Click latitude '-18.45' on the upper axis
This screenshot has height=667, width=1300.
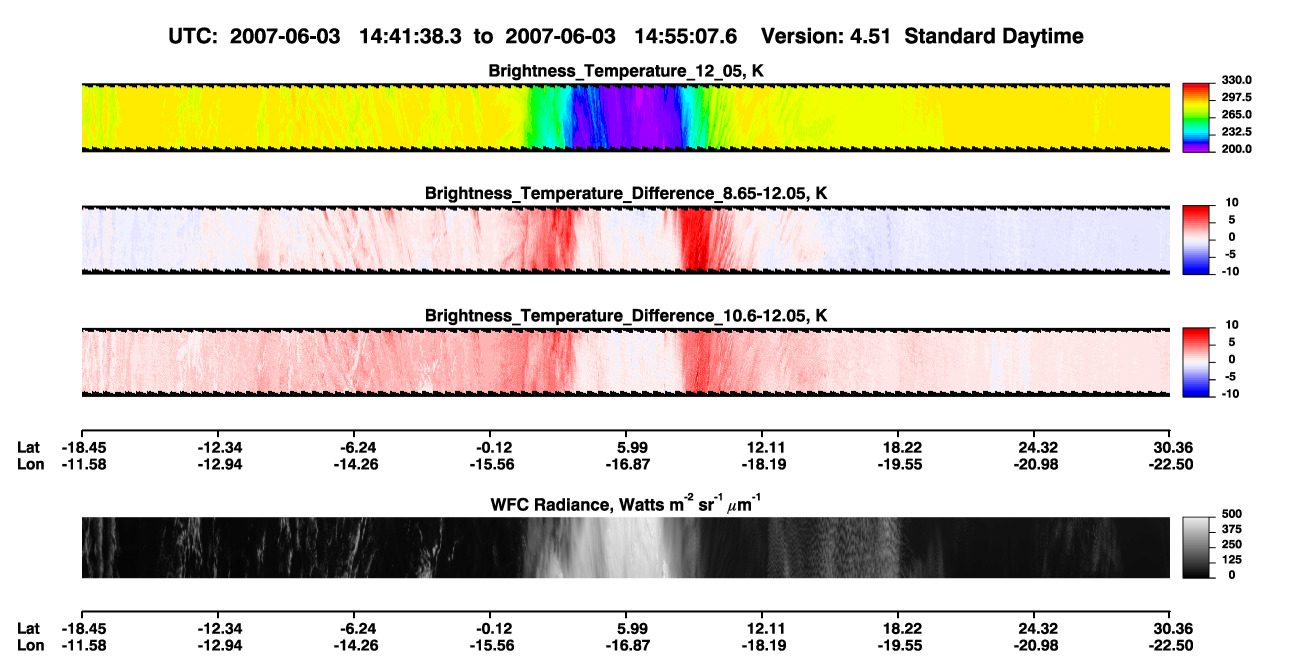click(x=82, y=447)
